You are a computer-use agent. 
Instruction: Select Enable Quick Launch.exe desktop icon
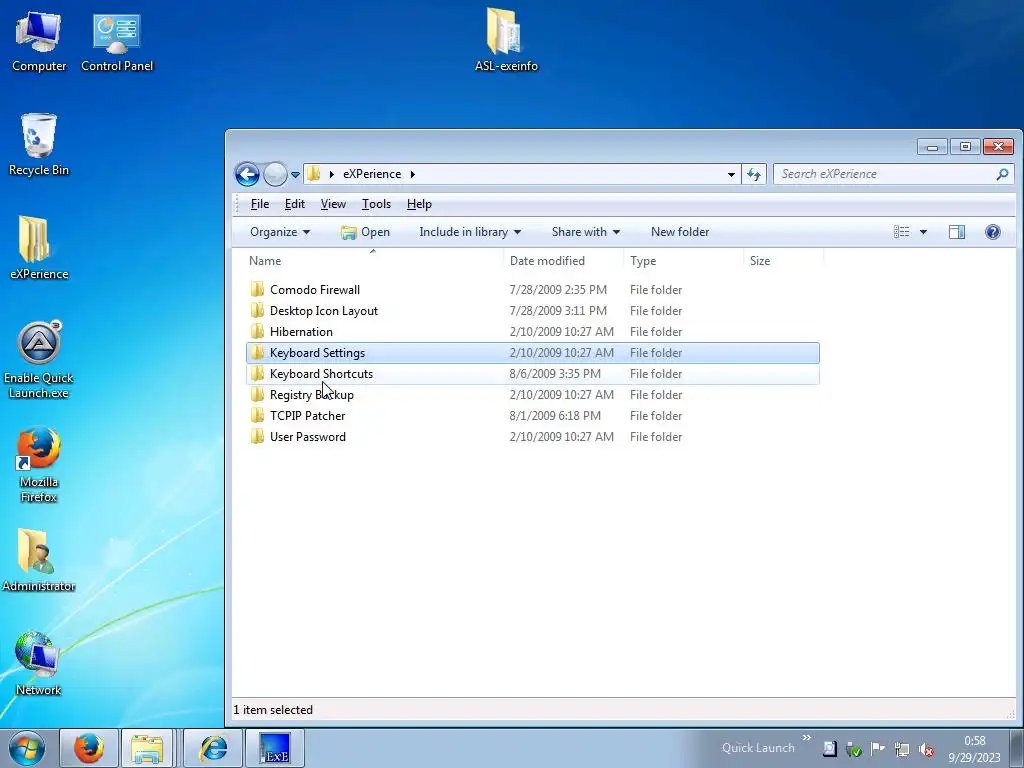pos(39,360)
